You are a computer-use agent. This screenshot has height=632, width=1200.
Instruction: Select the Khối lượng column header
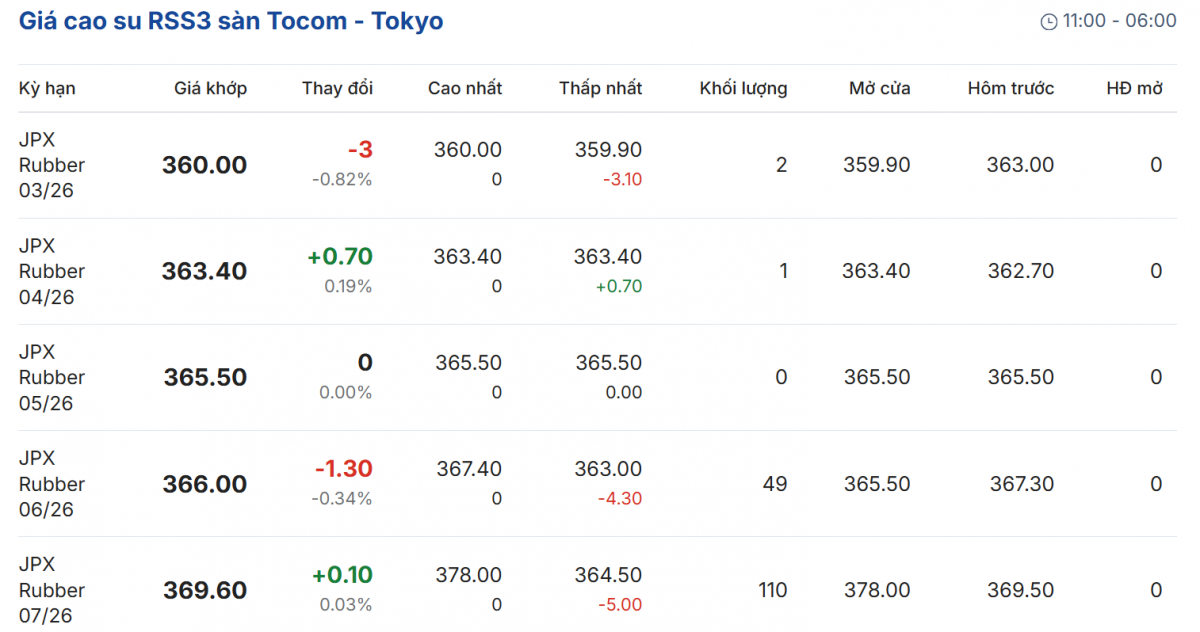[743, 88]
